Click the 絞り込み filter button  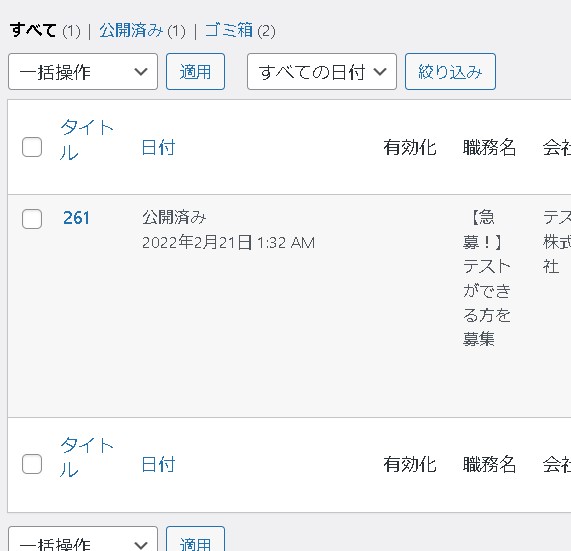(450, 71)
